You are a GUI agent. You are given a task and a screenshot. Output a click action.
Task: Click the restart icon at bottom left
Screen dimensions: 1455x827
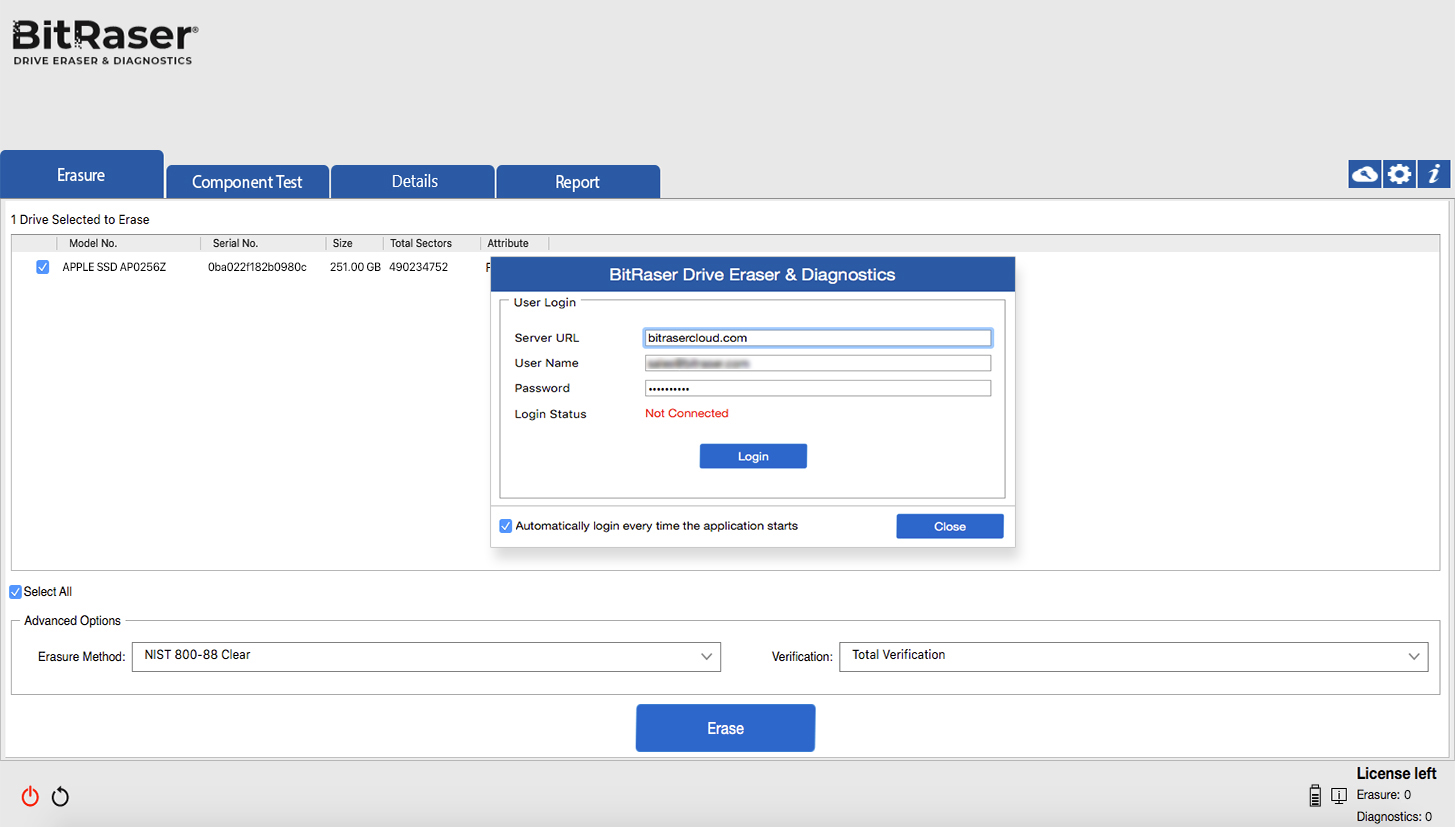click(60, 796)
